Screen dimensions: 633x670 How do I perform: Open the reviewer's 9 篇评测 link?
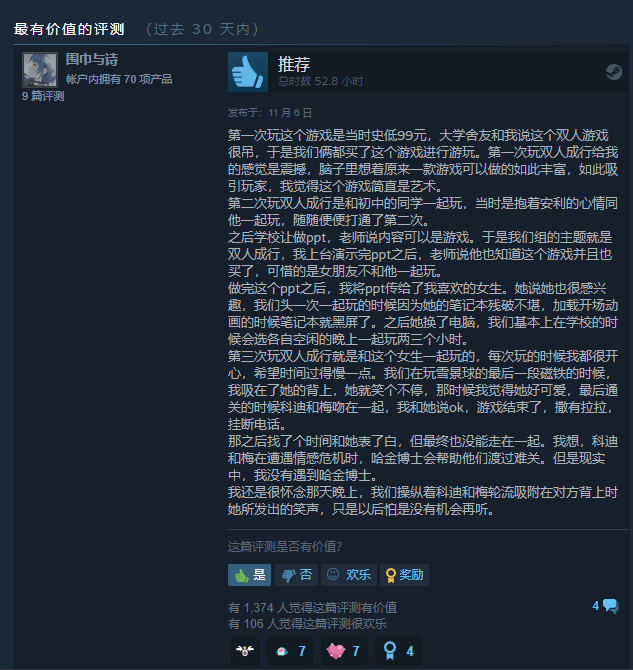pos(43,96)
